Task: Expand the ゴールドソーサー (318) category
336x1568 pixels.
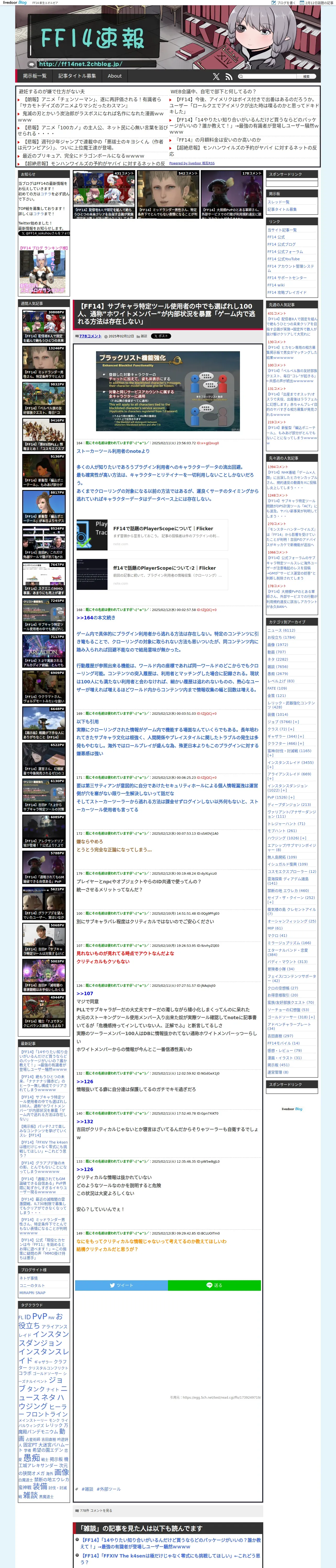Action: click(312, 1017)
